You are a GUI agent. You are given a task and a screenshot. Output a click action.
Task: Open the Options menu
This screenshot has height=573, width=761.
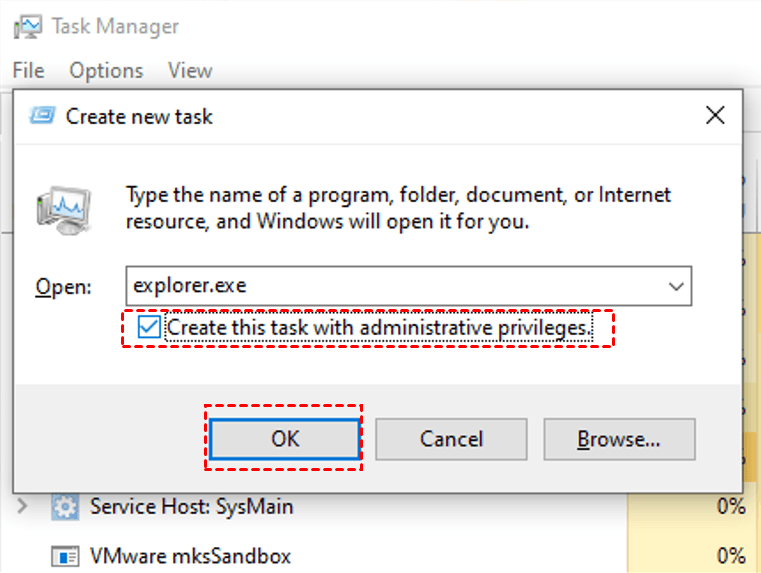pos(106,71)
